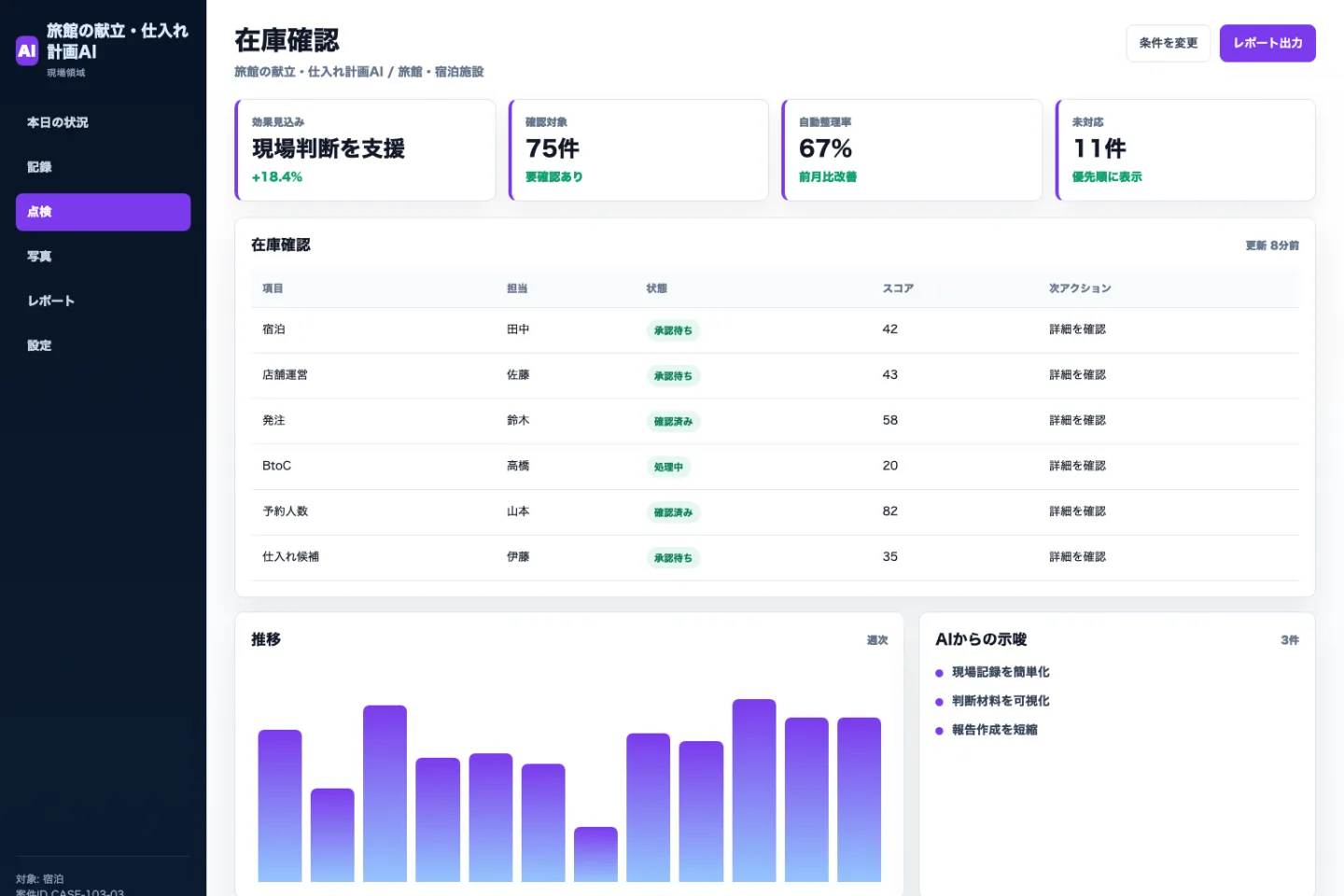Click the 項目 column header
Viewport: 1344px width, 896px height.
[x=273, y=288]
